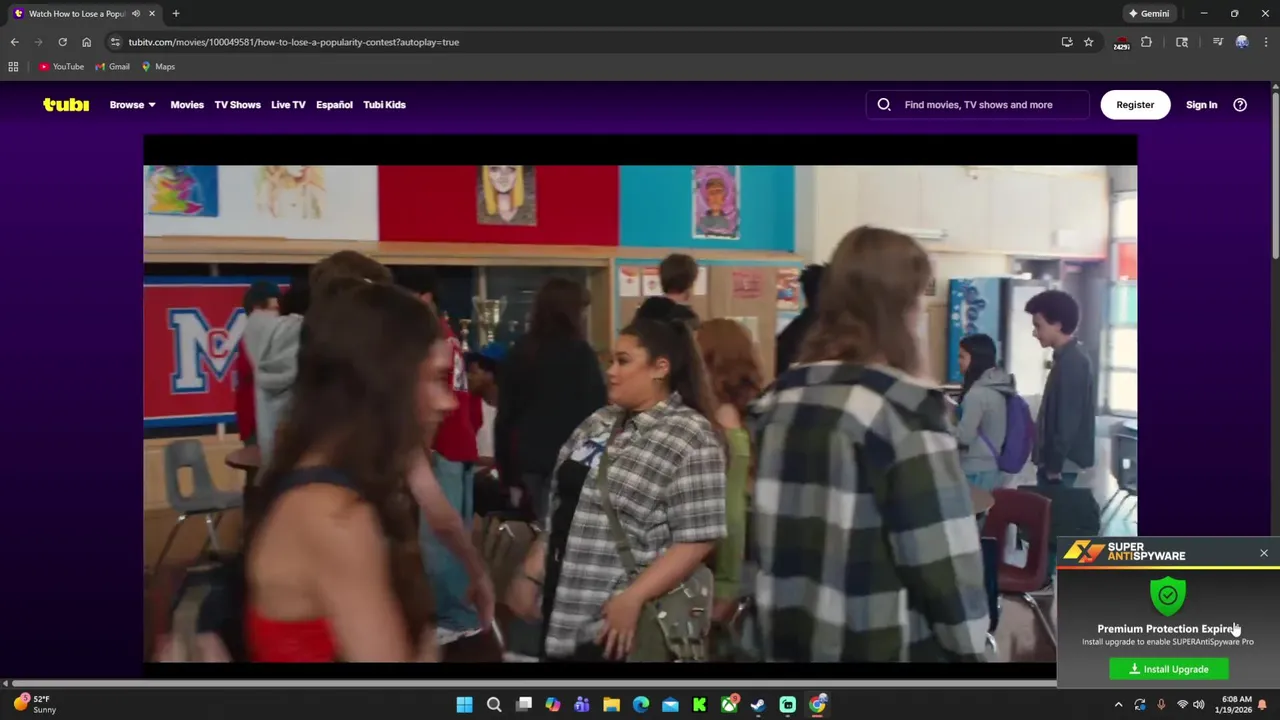This screenshot has width=1280, height=720.
Task: Open the Mail app on taskbar
Action: click(670, 704)
